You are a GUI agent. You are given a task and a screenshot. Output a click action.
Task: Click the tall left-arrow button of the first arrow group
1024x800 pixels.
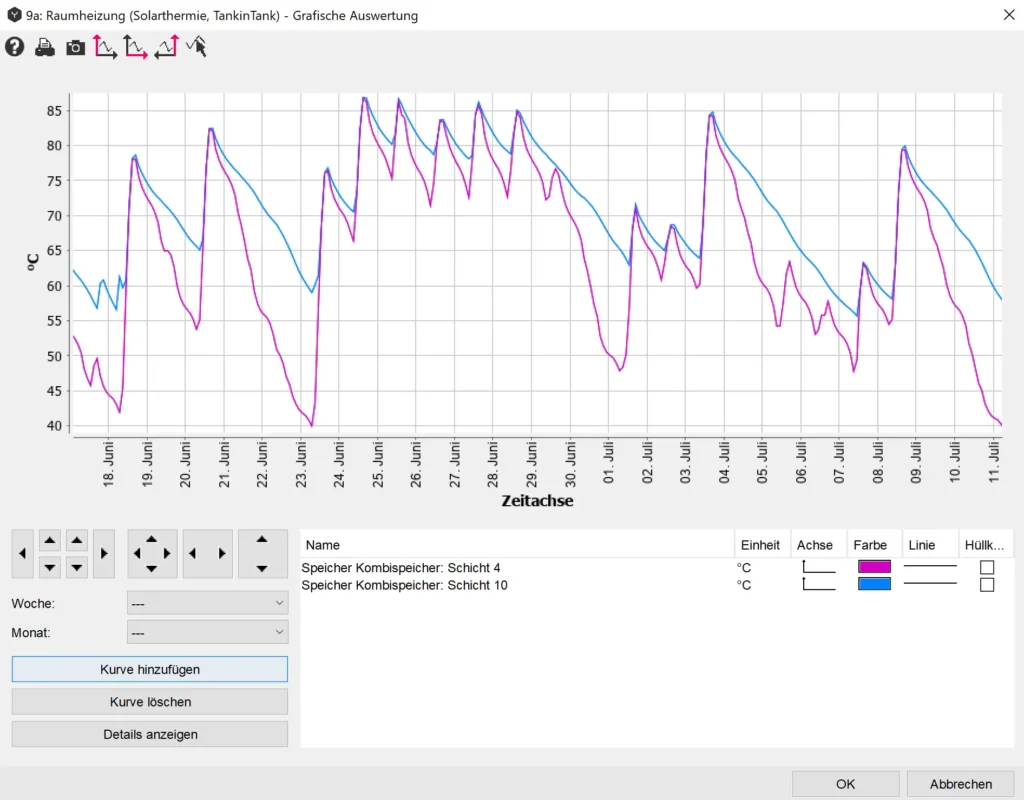[x=23, y=554]
